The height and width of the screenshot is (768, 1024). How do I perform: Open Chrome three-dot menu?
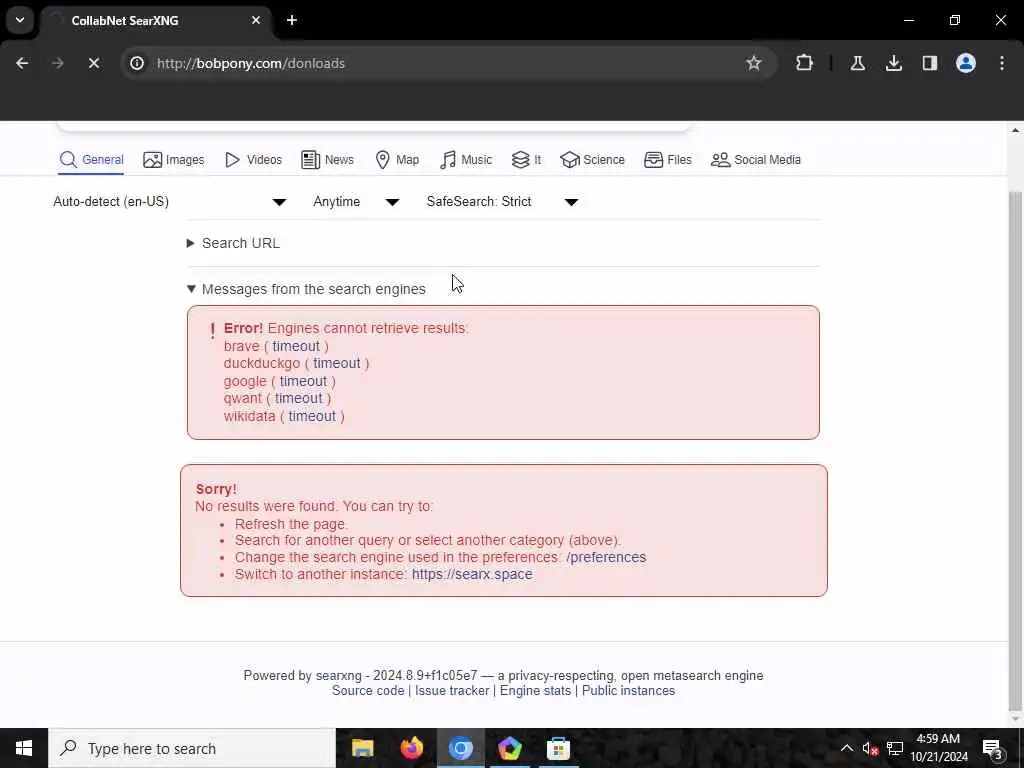coord(1001,63)
